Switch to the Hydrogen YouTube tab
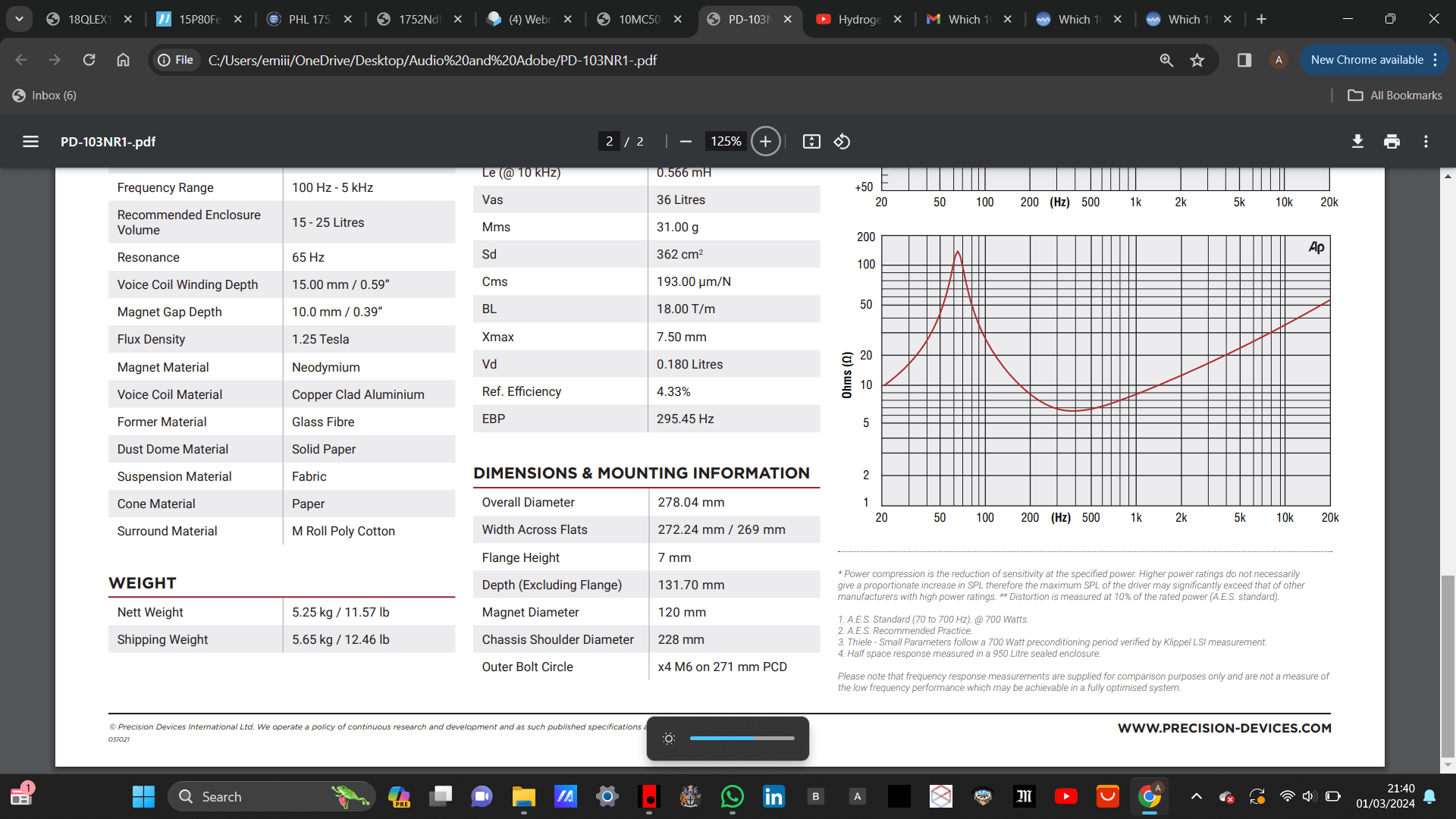 (858, 19)
